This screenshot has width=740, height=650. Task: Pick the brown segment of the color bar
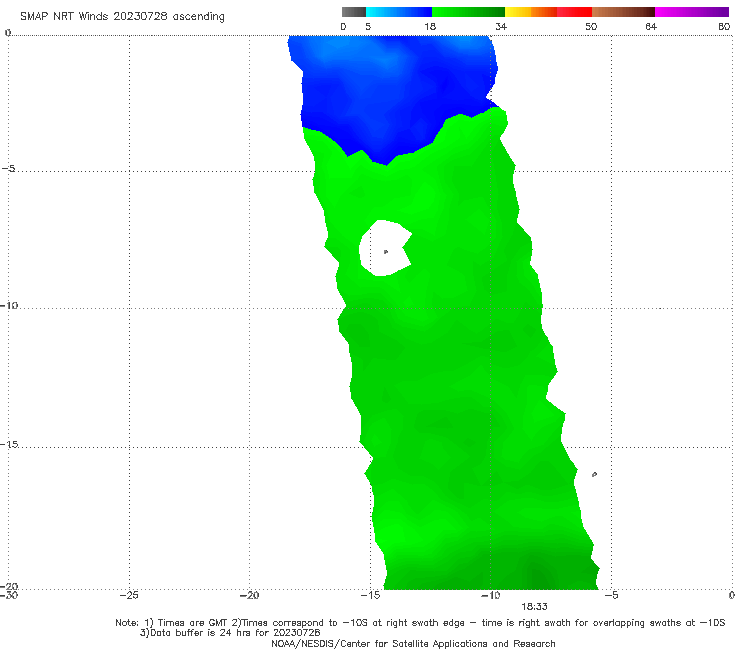tap(623, 12)
